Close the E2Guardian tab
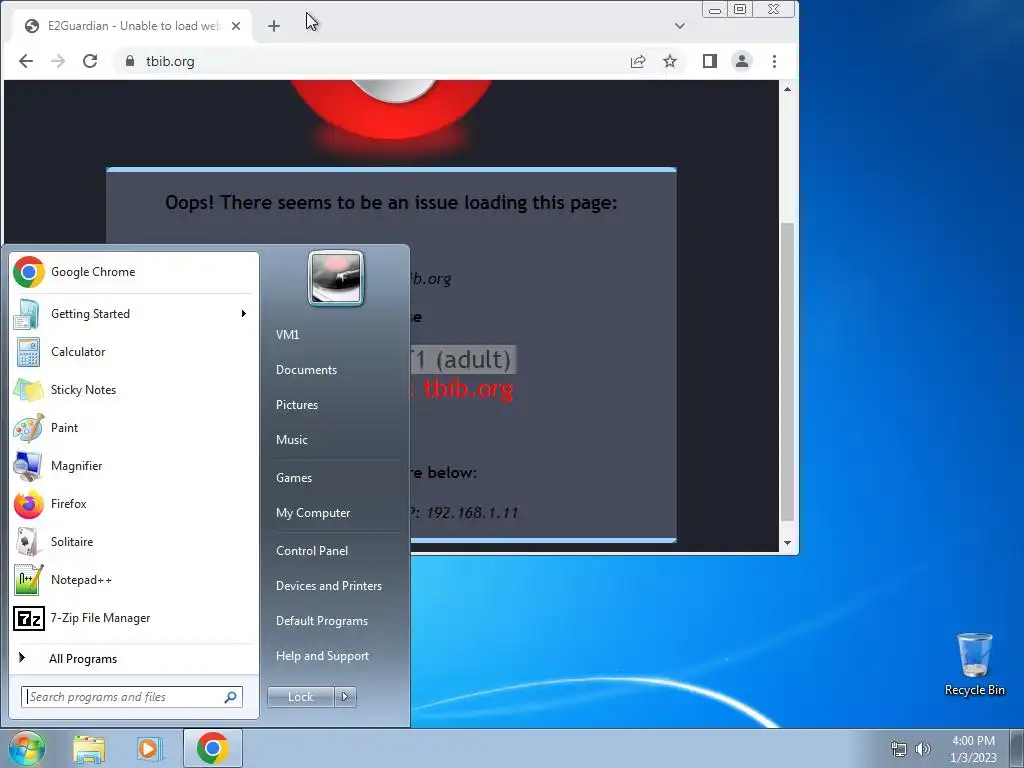This screenshot has height=768, width=1024. click(236, 26)
